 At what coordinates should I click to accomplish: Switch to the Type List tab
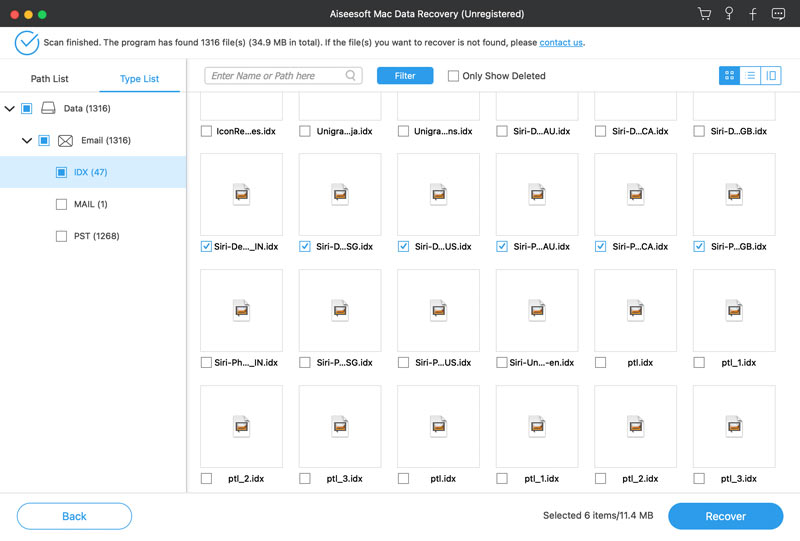[139, 79]
